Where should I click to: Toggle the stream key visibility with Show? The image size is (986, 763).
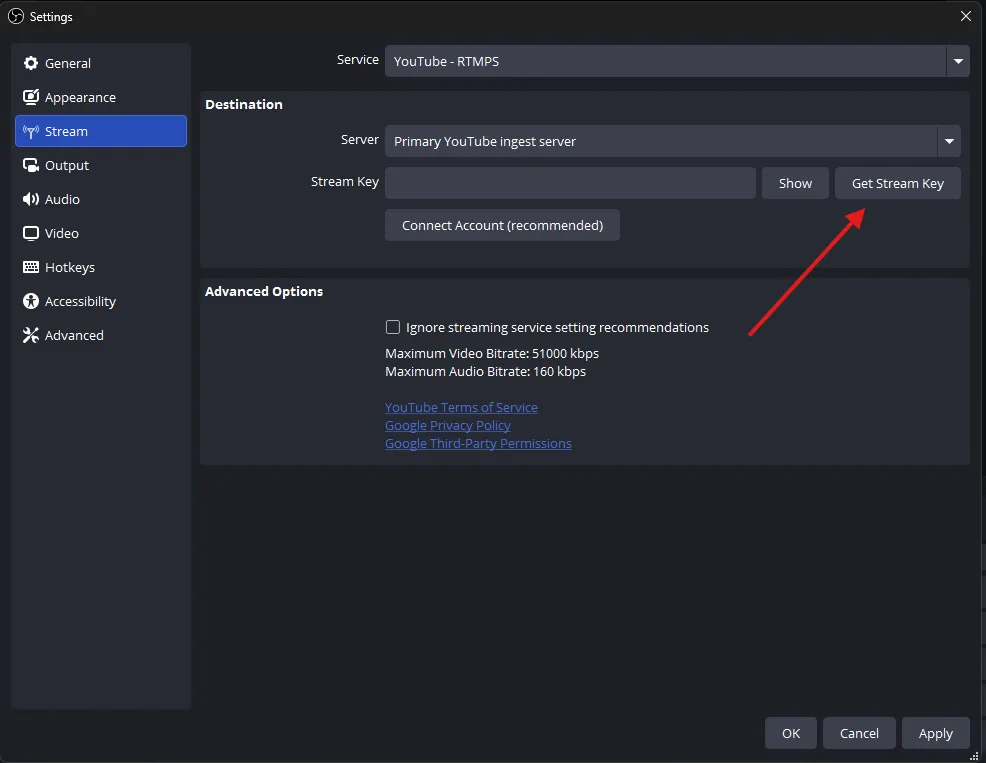coord(795,183)
